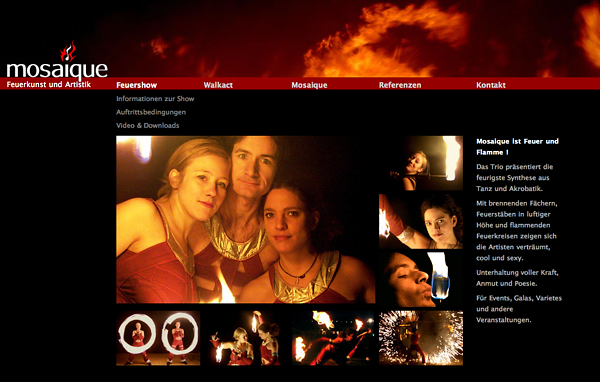Open thumbnail of acrobatic fire performers
This screenshot has height=382, width=600.
[x=333, y=338]
